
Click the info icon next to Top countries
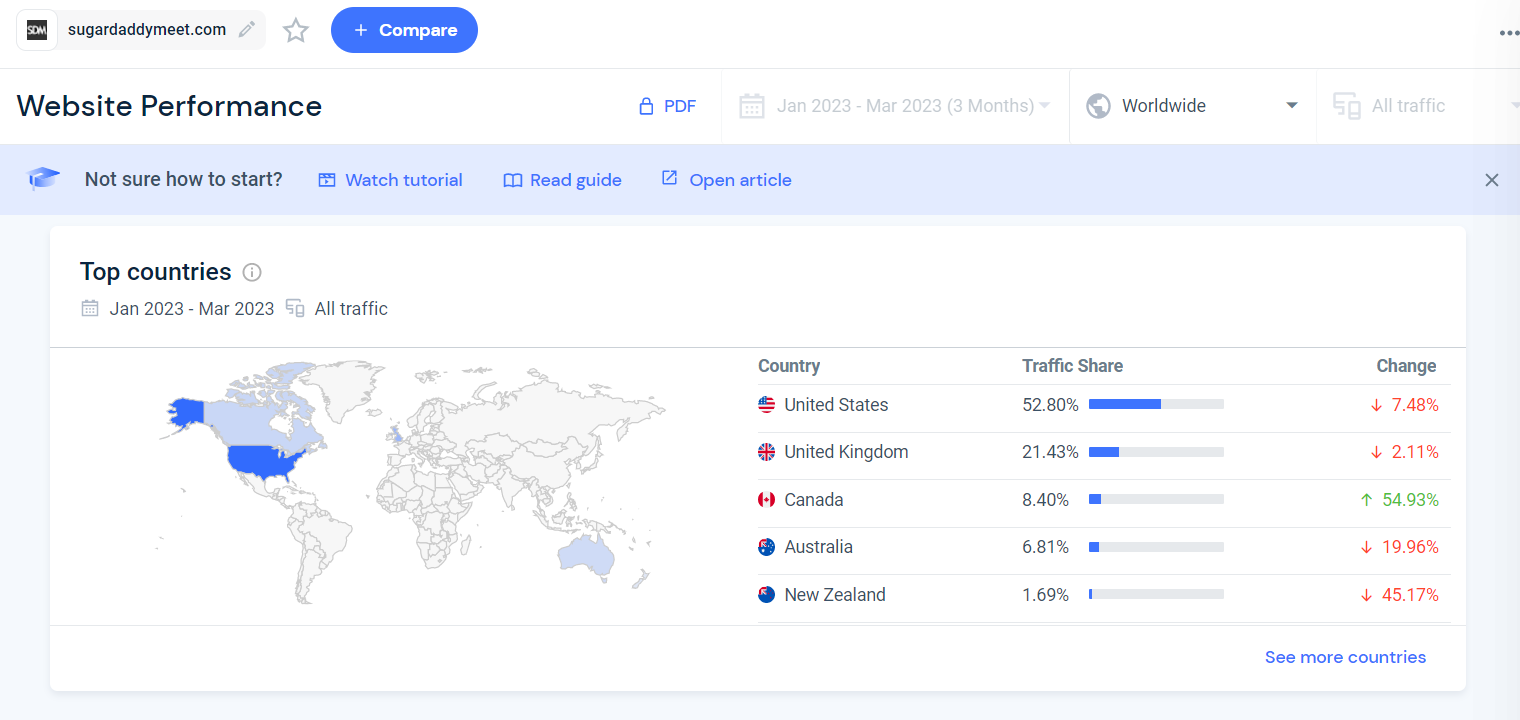252,272
